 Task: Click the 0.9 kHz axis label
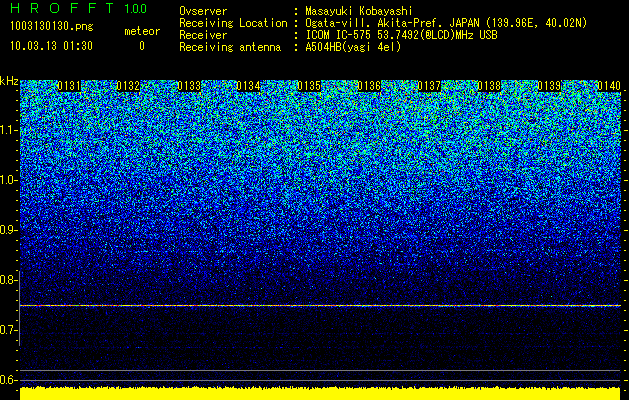[x=8, y=230]
